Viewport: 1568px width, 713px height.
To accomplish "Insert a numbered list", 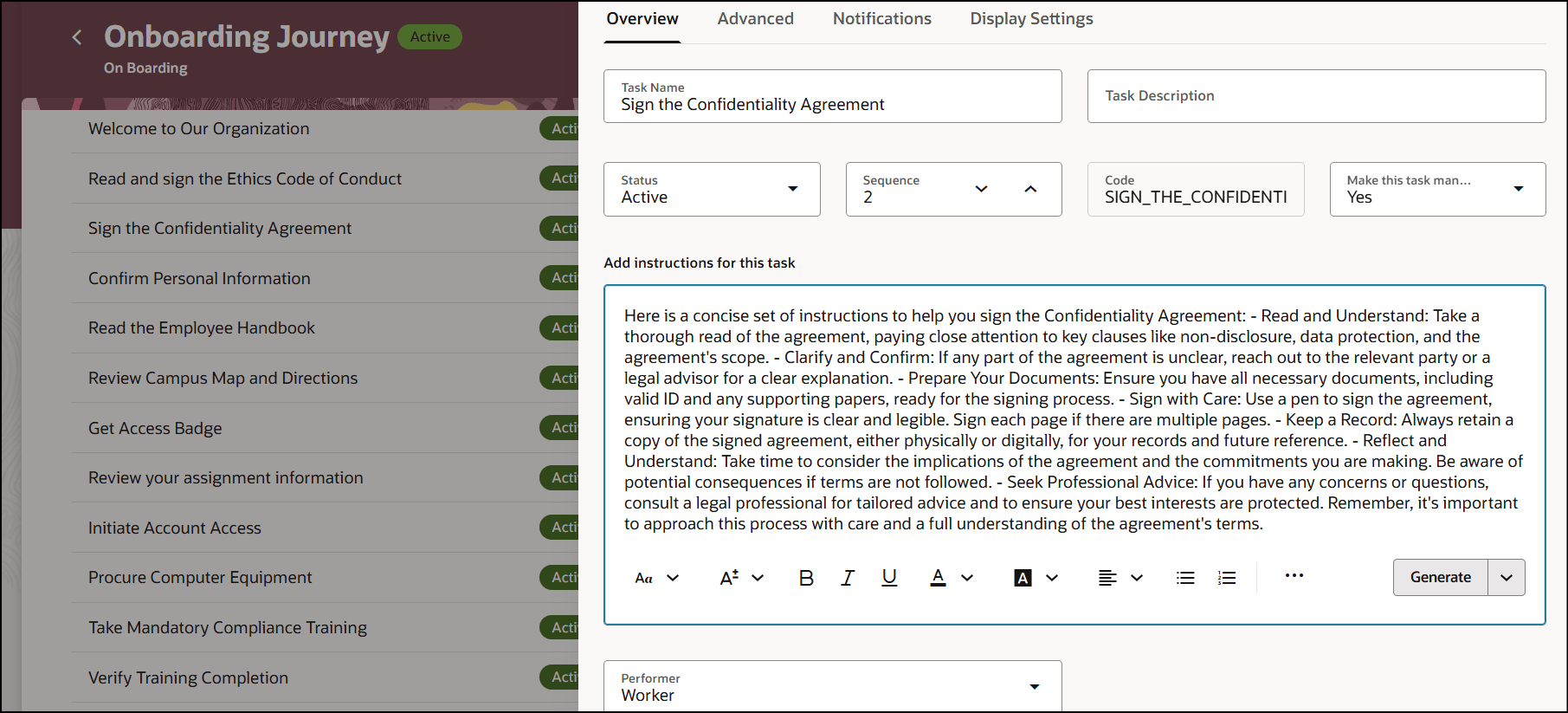I will coord(1227,578).
